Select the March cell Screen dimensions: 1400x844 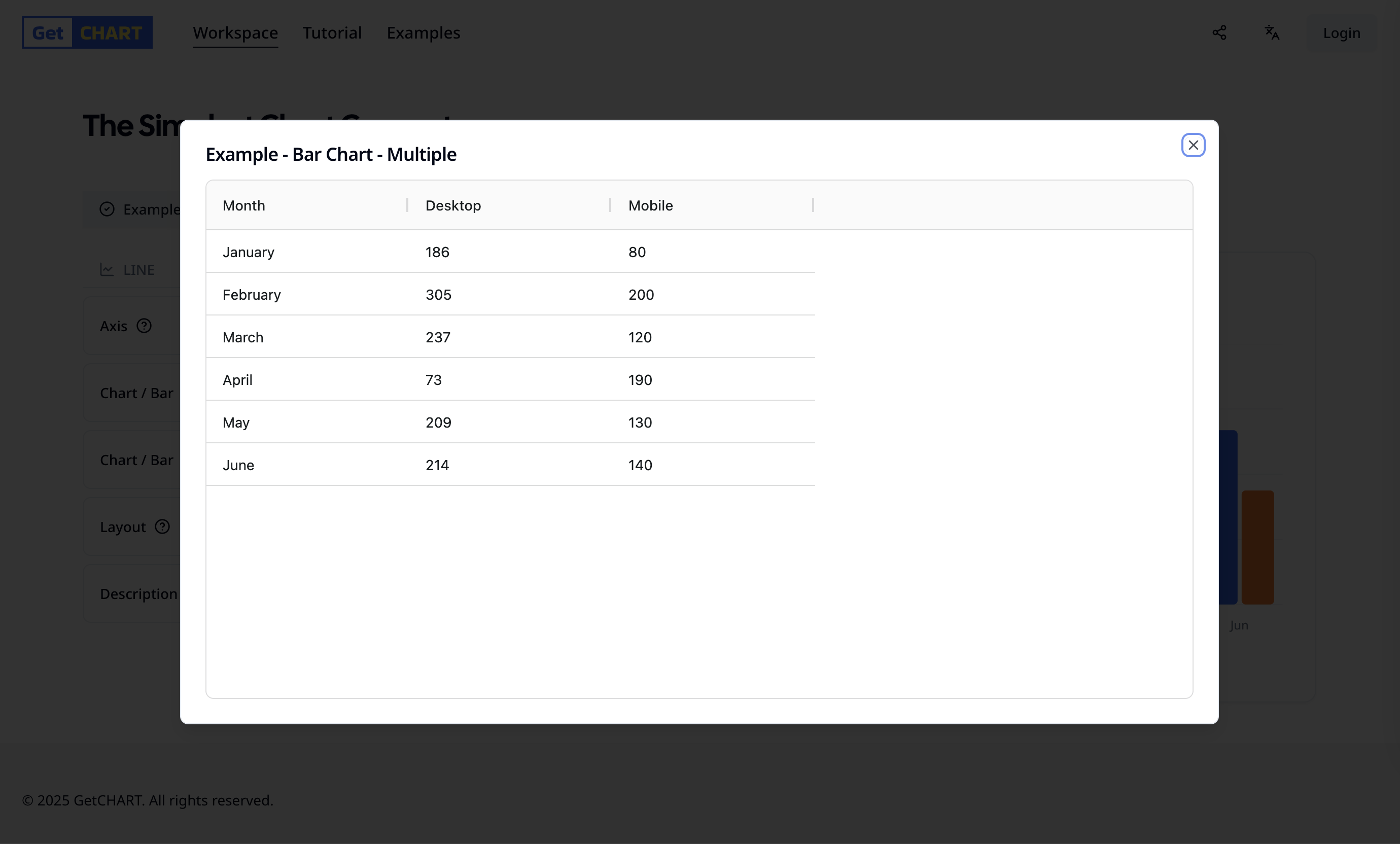(x=307, y=337)
